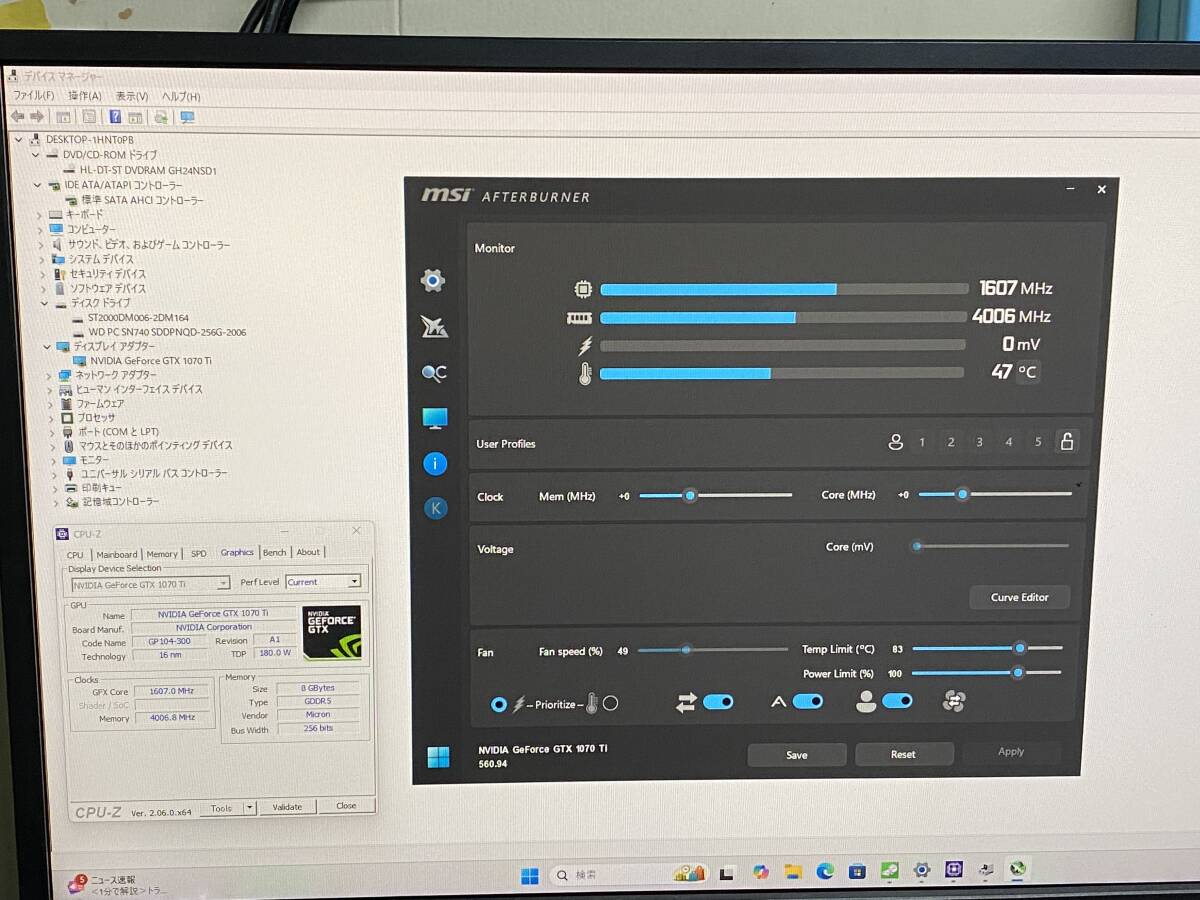This screenshot has height=900, width=1200.
Task: Open the 操作(A) menu in Device Manager
Action: click(x=85, y=96)
